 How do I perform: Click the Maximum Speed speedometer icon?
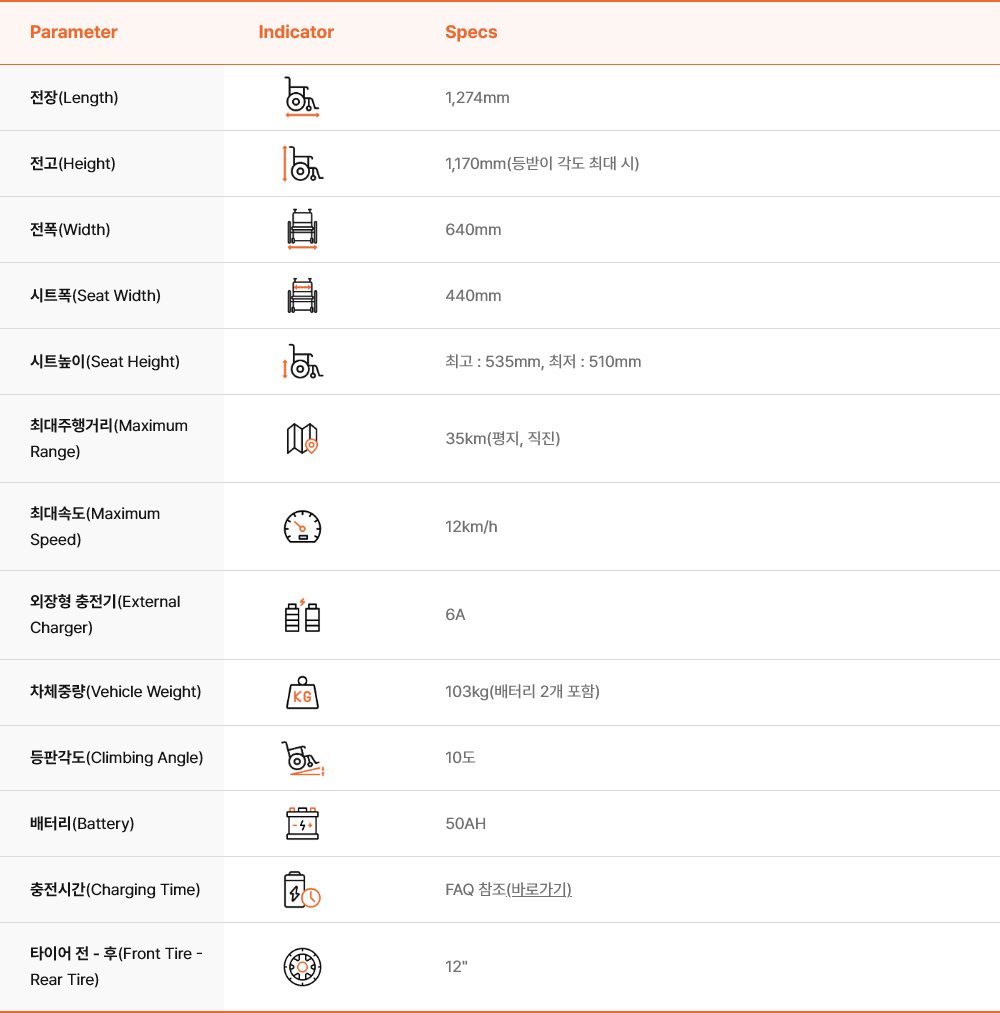tap(302, 527)
